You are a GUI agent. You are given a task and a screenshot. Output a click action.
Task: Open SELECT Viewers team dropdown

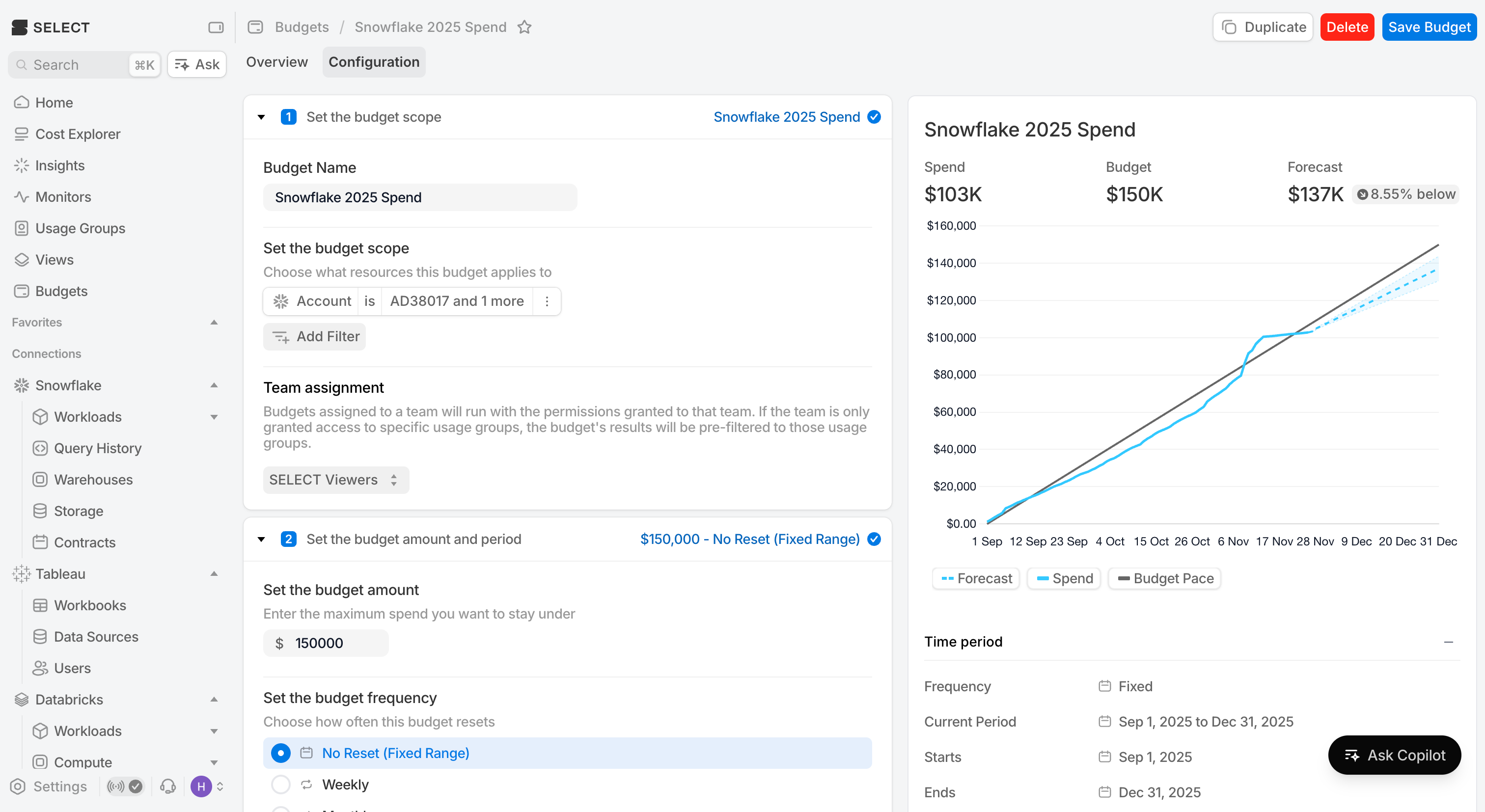tap(335, 480)
